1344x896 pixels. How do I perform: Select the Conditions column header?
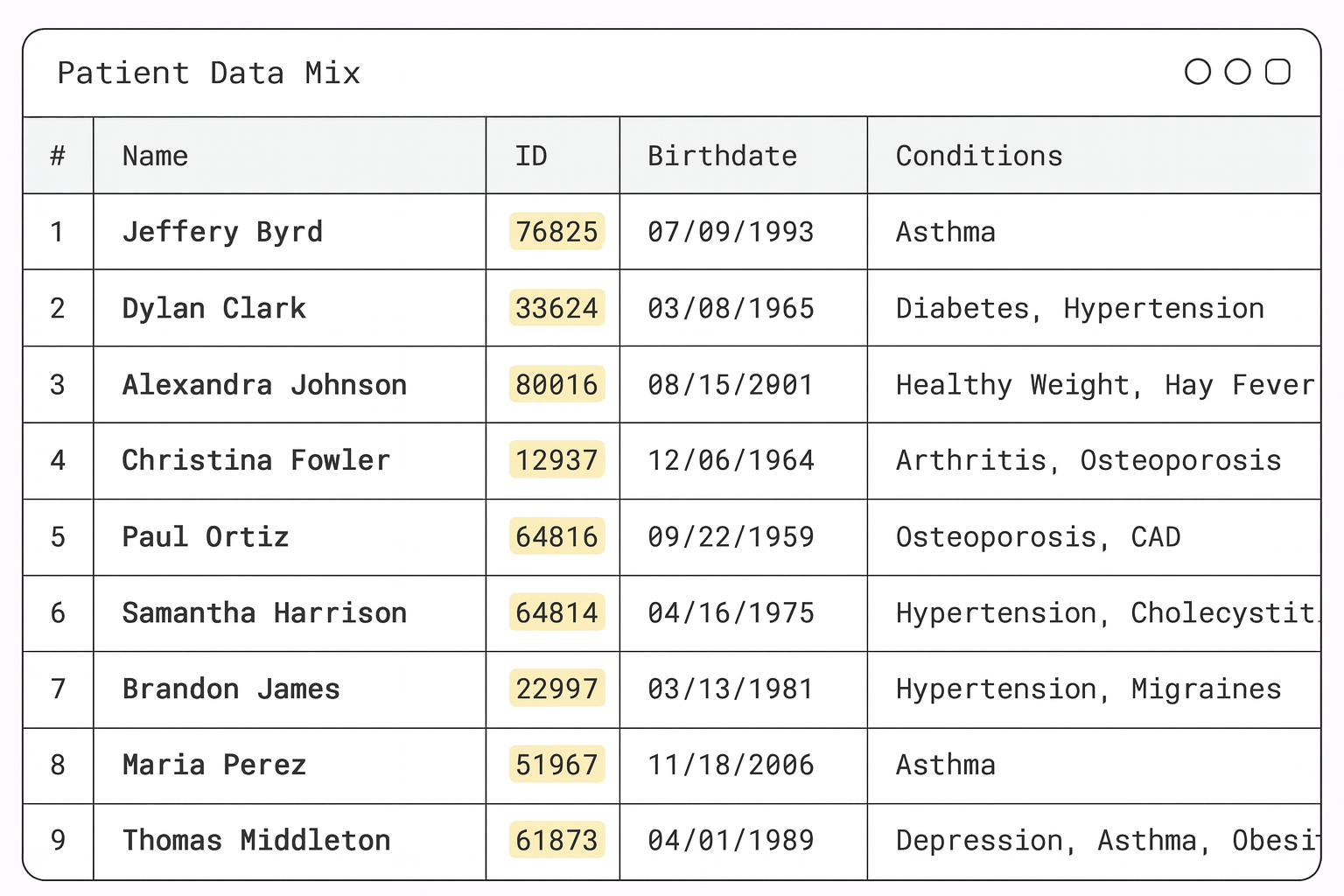click(978, 156)
